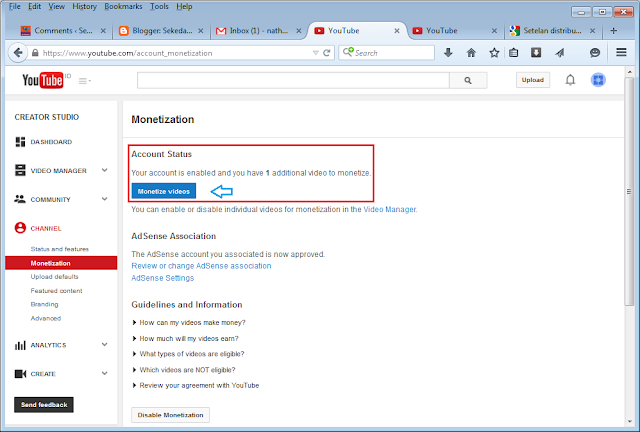This screenshot has width=640, height=432.
Task: Expand "What types of videos are eligible?"
Action: tap(188, 354)
